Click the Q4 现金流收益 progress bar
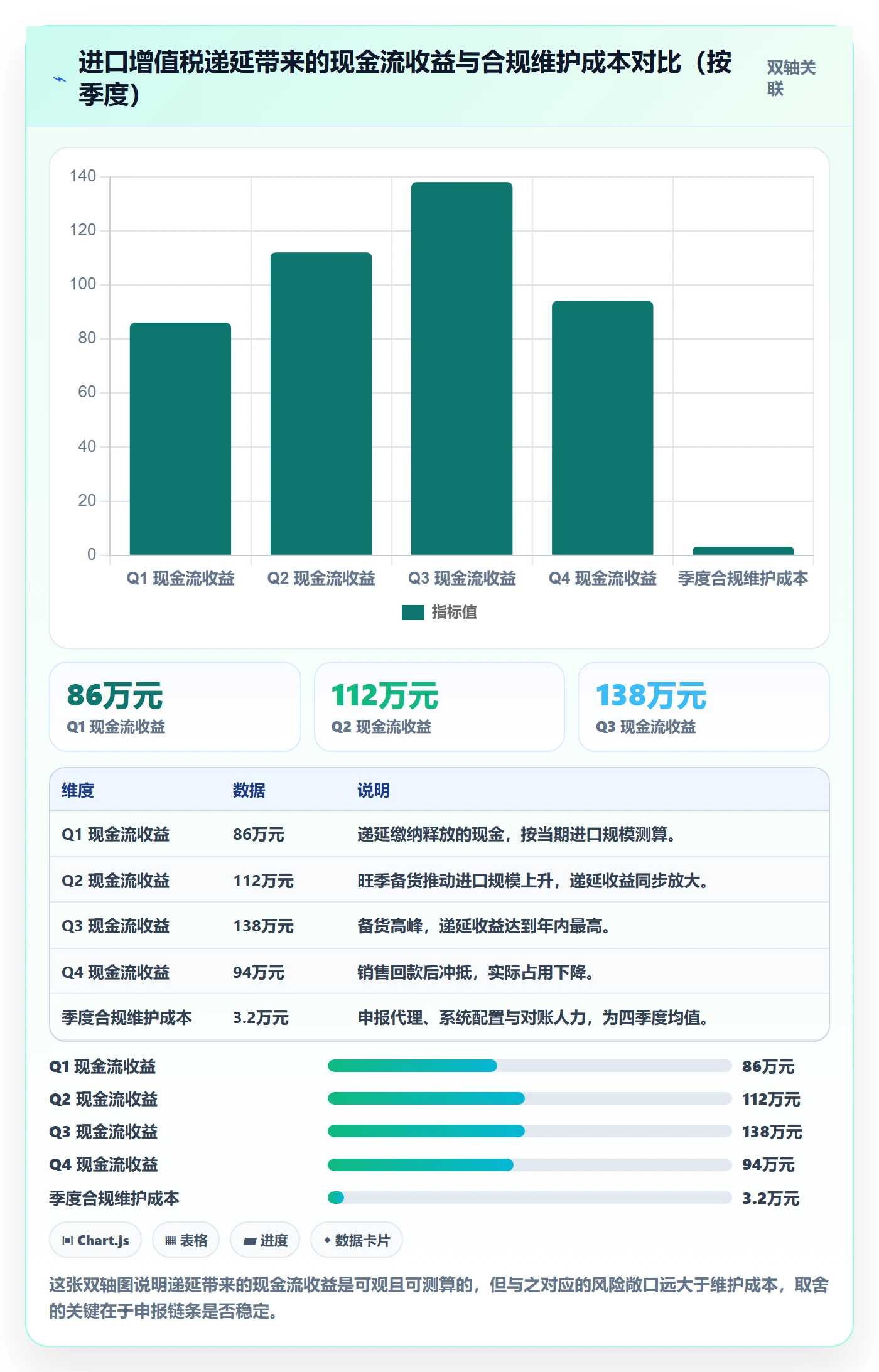 pyautogui.click(x=529, y=1165)
